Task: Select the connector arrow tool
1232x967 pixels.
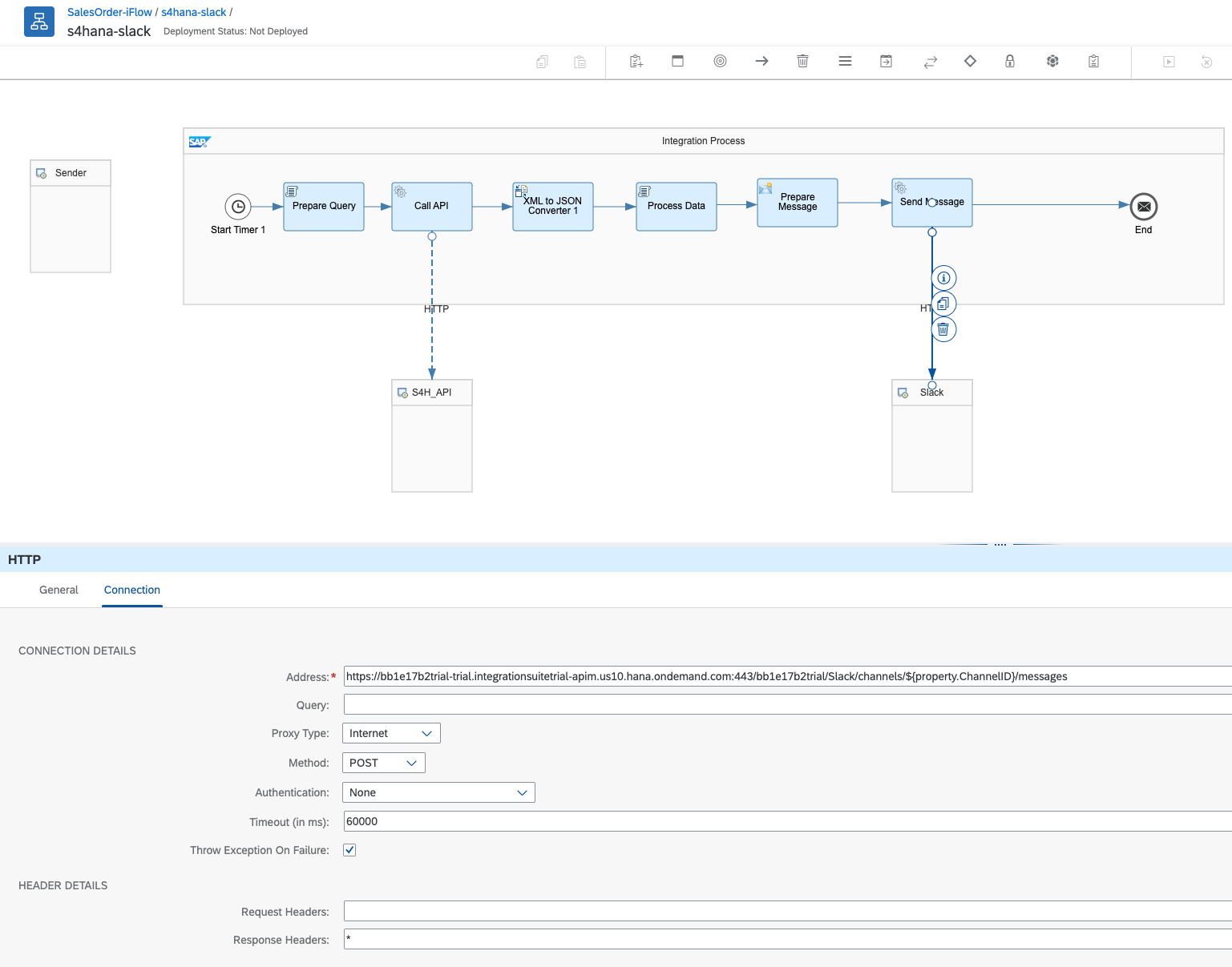Action: click(x=761, y=61)
